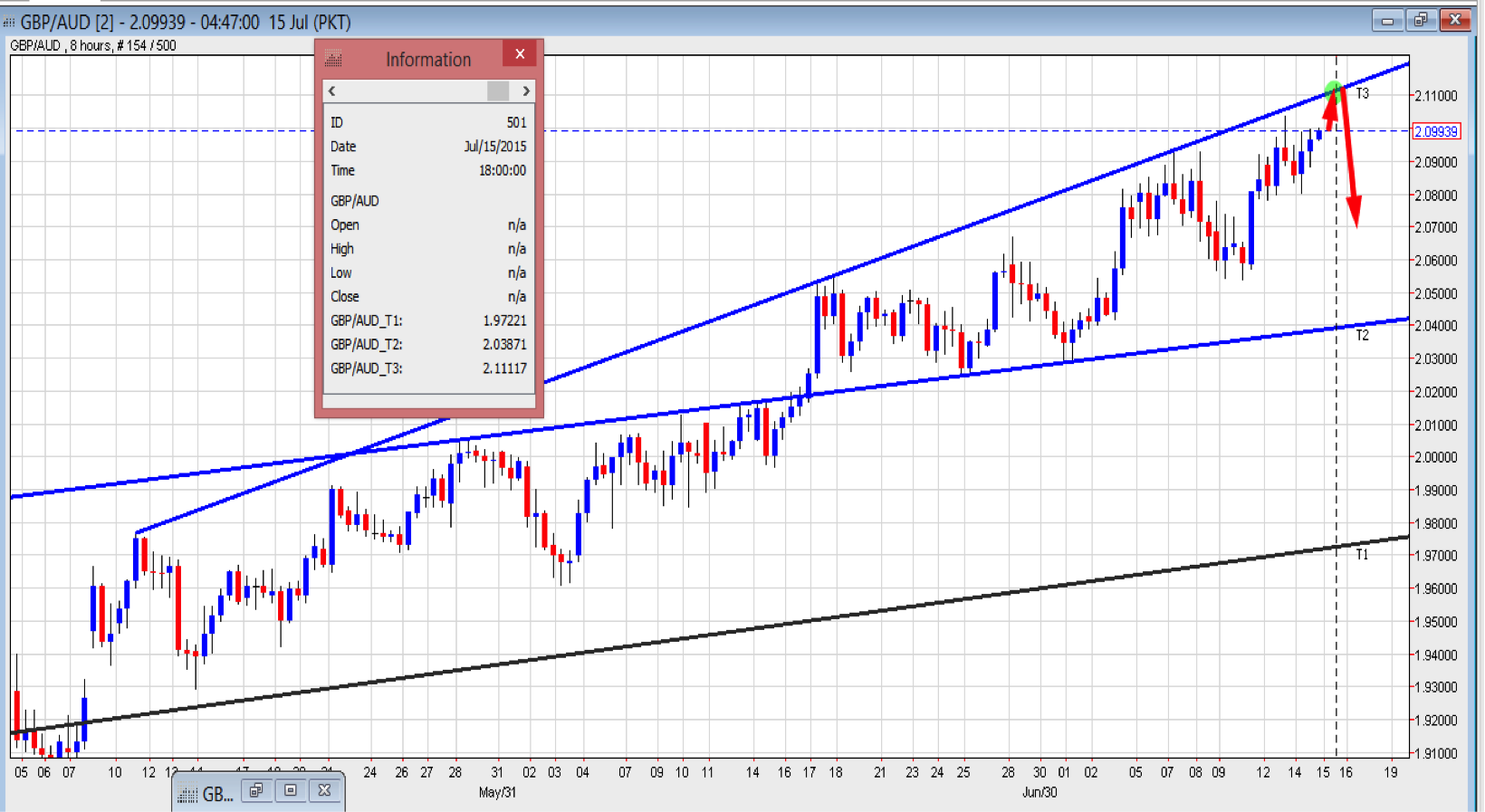This screenshot has height=812, width=1485.
Task: Click the May/31 date axis label
Action: point(497,792)
